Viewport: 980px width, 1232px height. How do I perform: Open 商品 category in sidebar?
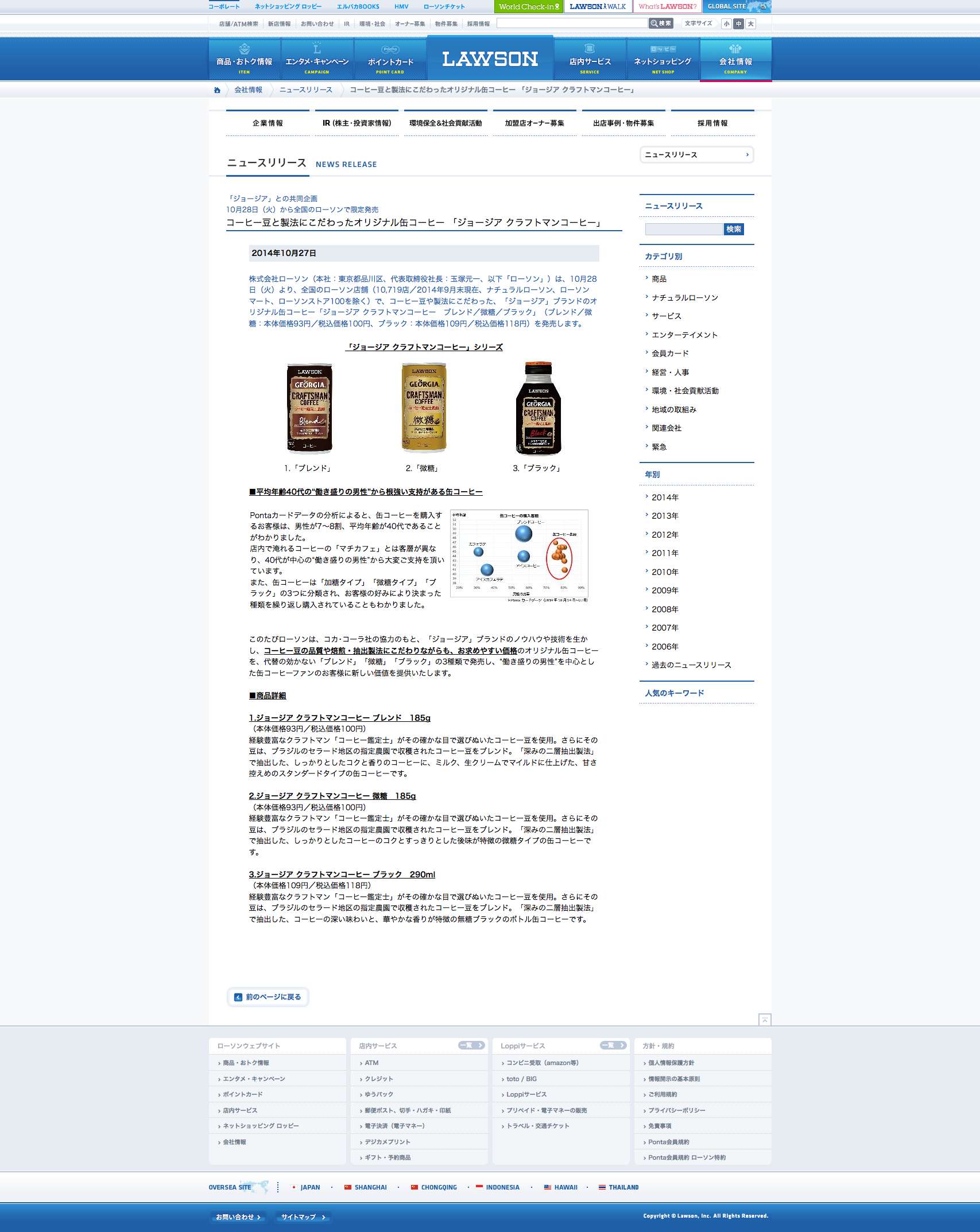click(659, 279)
